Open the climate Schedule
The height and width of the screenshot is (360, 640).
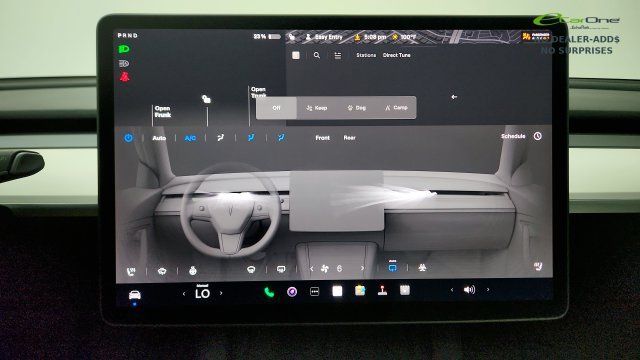[x=513, y=136]
